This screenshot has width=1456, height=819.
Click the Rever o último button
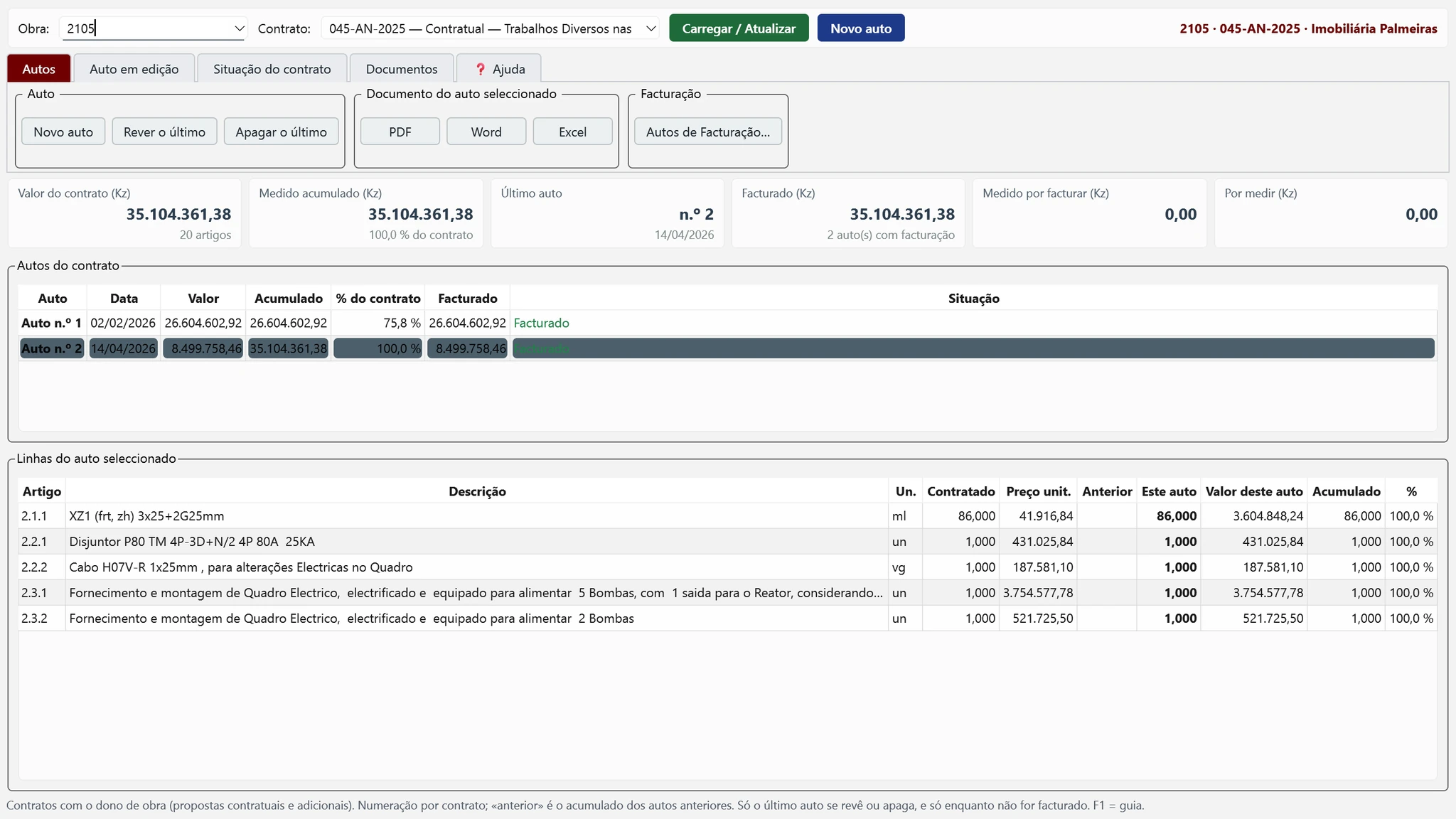164,132
